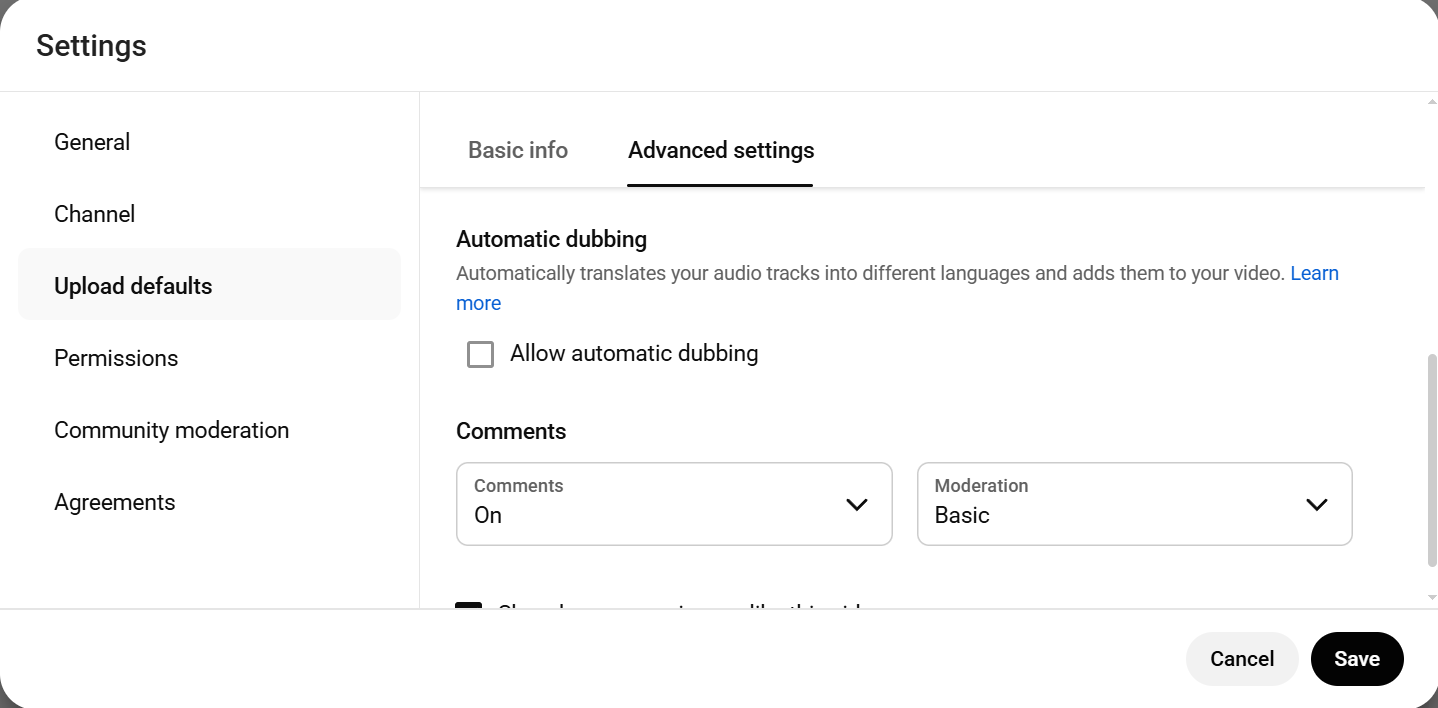Open the Channel settings section
1438x708 pixels.
tap(94, 213)
